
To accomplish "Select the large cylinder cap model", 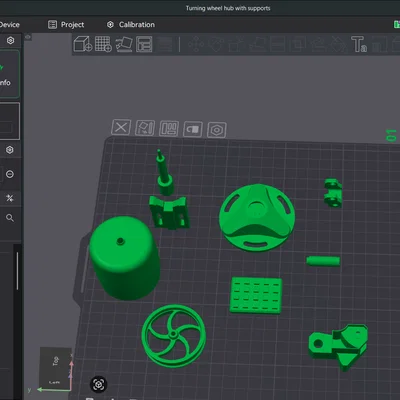I will click(x=124, y=258).
